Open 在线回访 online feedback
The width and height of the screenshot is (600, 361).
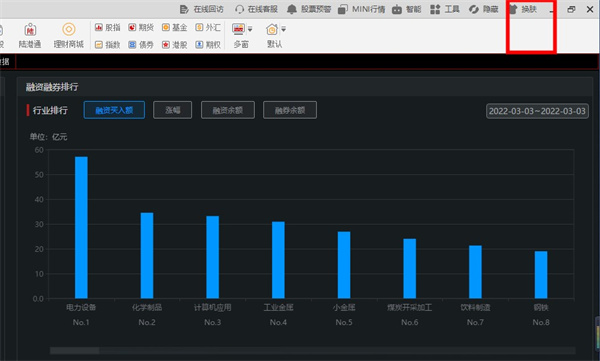pyautogui.click(x=202, y=9)
